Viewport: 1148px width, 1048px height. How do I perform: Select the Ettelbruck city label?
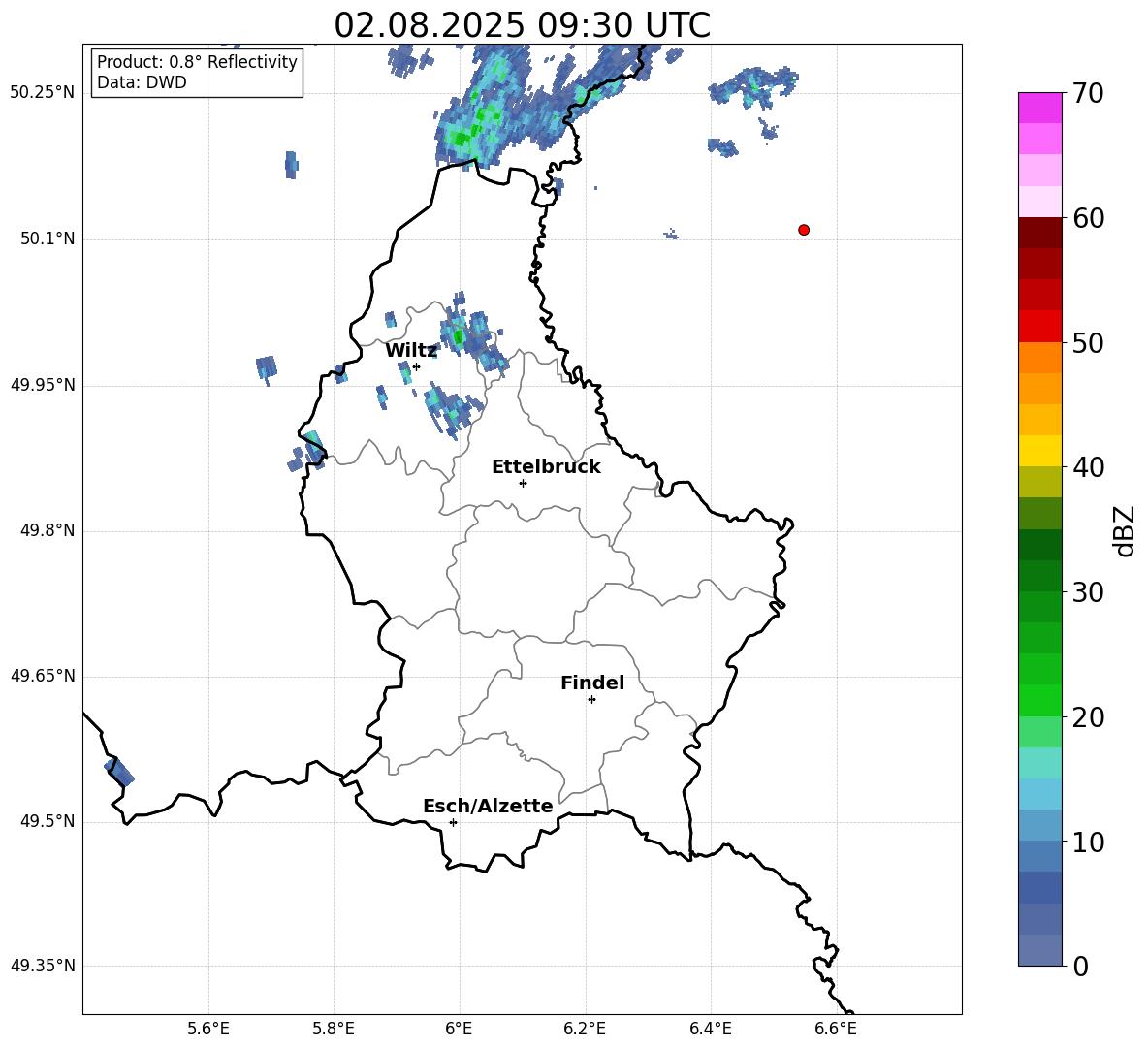(546, 467)
